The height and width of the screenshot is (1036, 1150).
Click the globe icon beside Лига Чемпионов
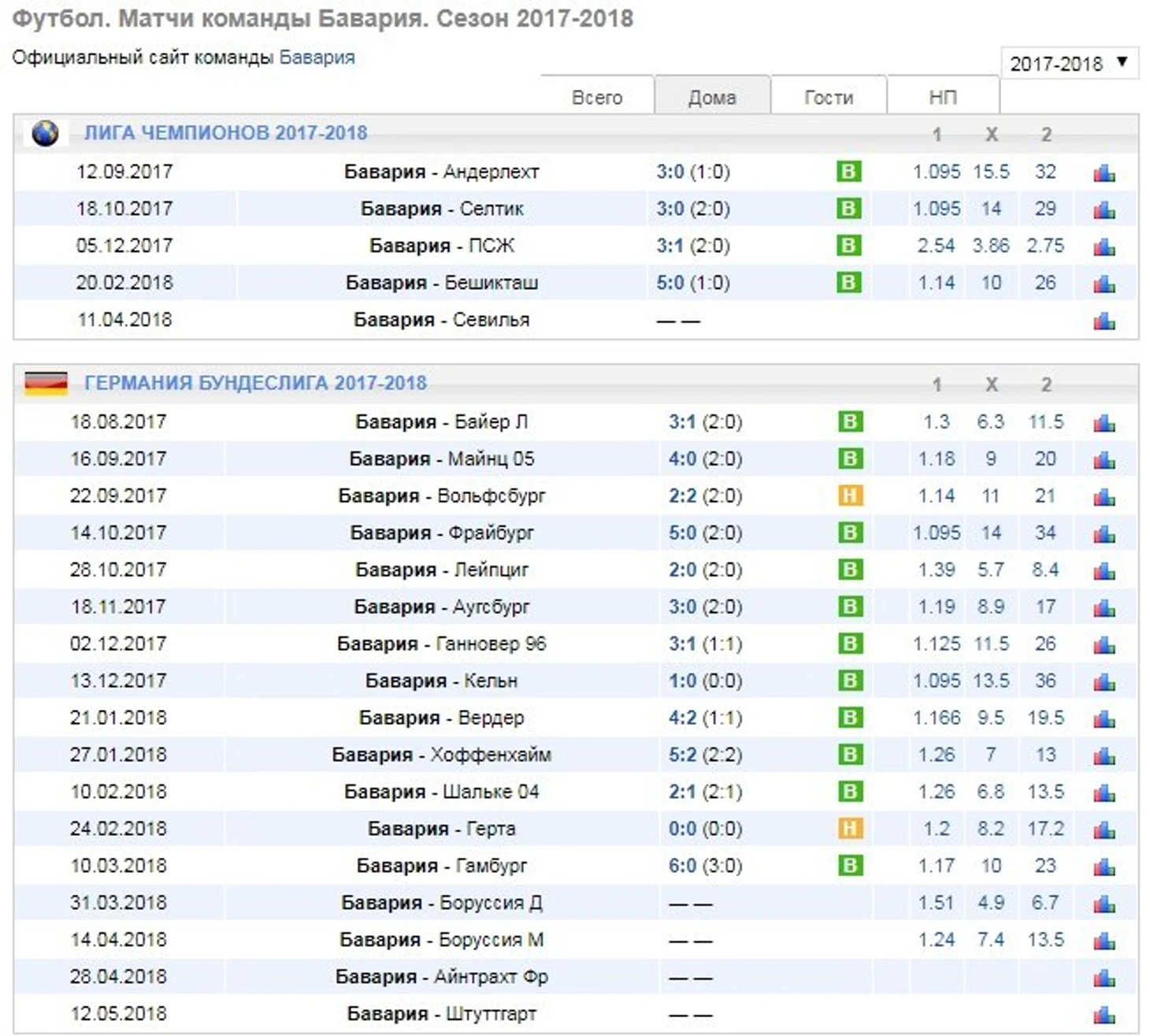point(45,133)
